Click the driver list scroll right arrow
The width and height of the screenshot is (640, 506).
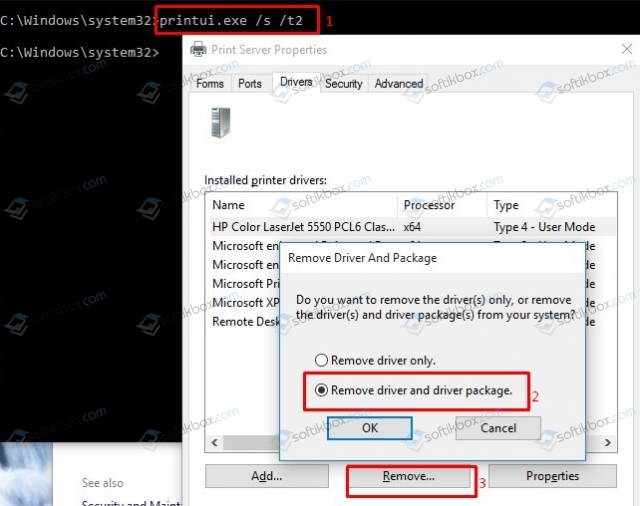tap(607, 442)
